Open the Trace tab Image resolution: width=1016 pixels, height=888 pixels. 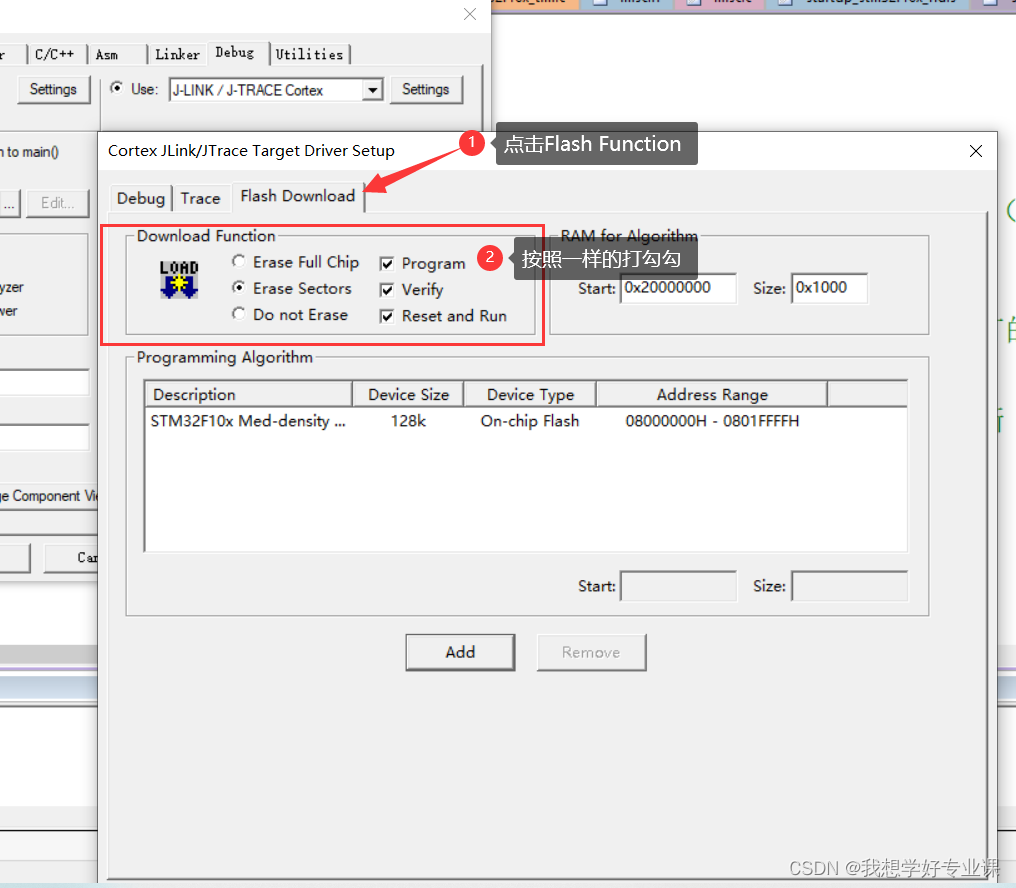(200, 198)
